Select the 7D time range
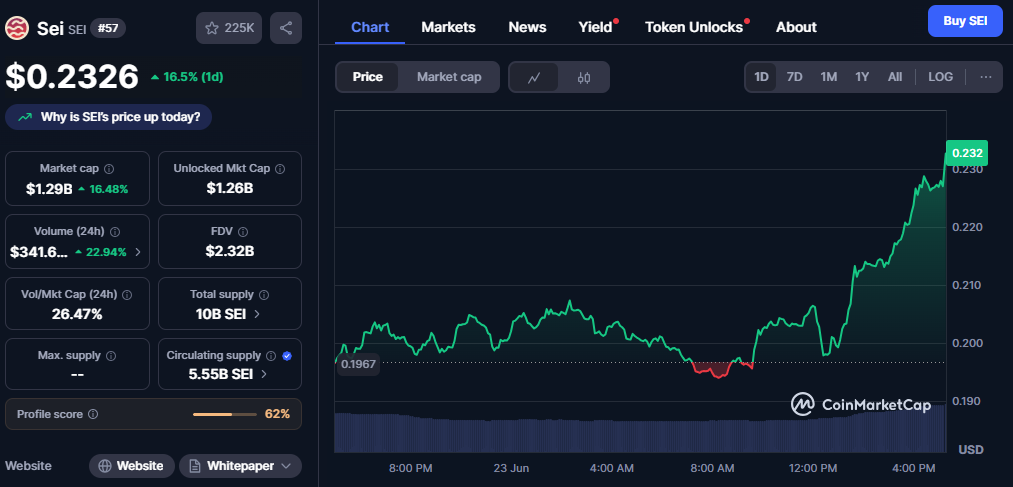Viewport: 1013px width, 487px height. click(x=795, y=77)
